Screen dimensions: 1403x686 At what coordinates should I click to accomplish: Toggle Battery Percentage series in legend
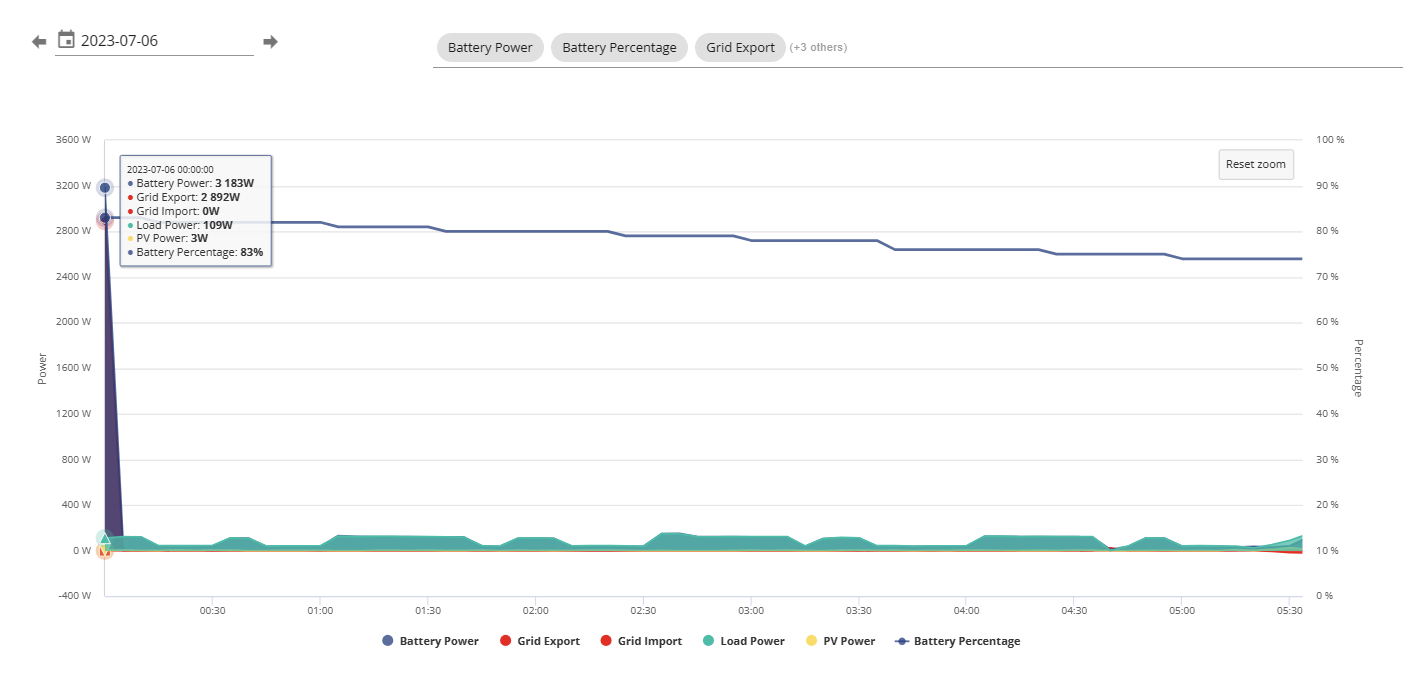tap(958, 641)
